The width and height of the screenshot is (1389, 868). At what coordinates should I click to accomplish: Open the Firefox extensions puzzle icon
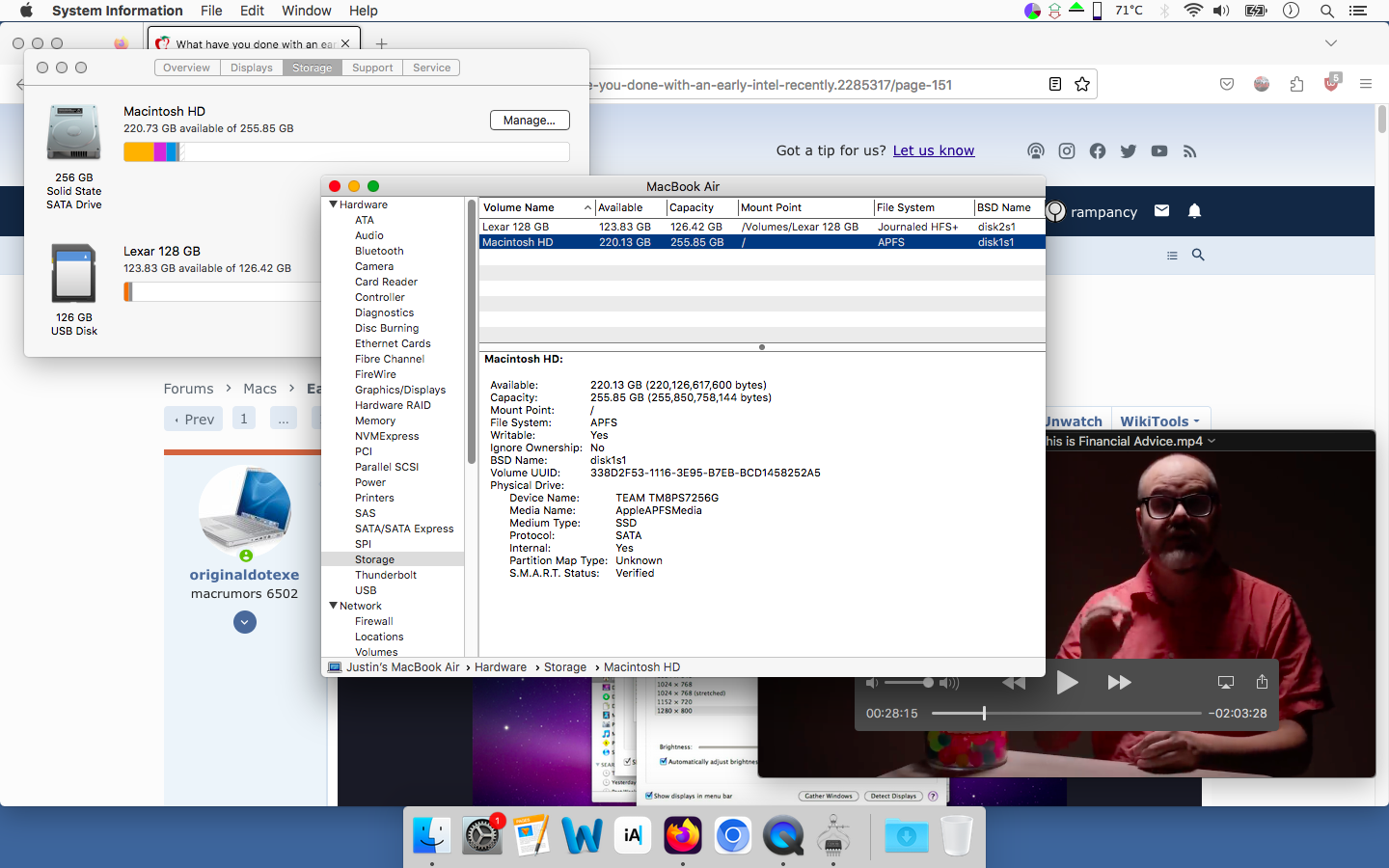click(x=1296, y=84)
